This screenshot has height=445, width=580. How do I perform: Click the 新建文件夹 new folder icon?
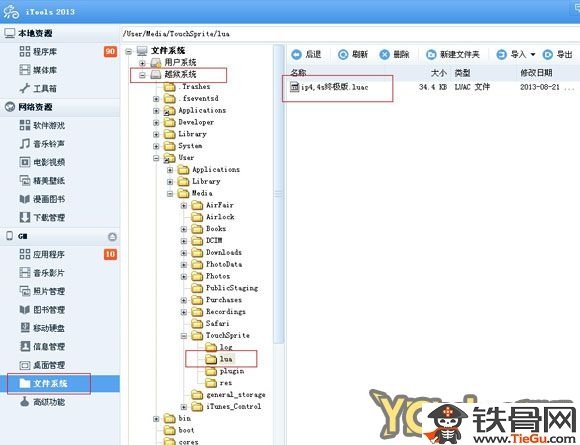click(x=431, y=54)
